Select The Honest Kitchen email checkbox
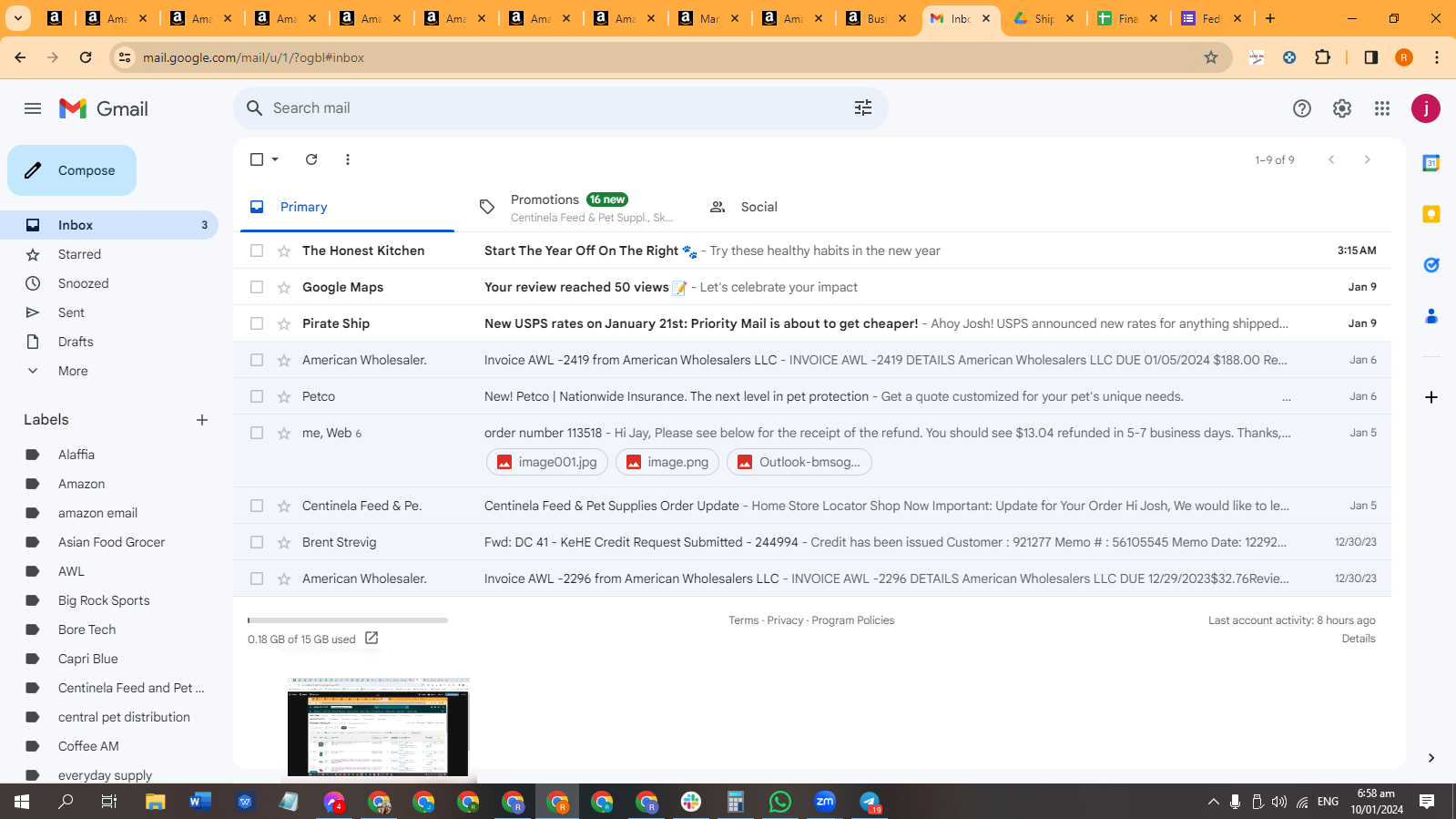 click(x=257, y=251)
